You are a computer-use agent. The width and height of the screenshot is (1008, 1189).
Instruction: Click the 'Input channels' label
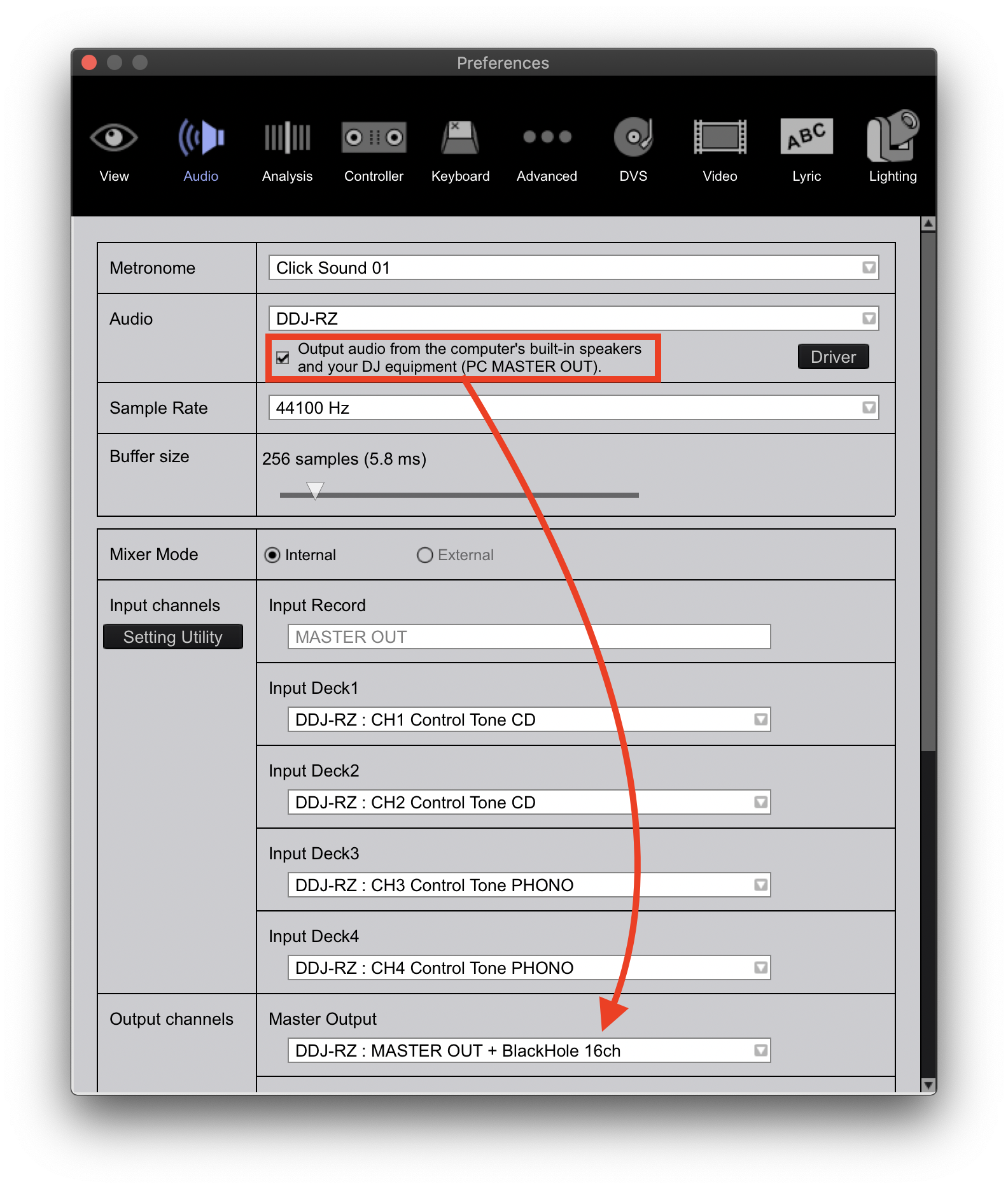point(165,605)
